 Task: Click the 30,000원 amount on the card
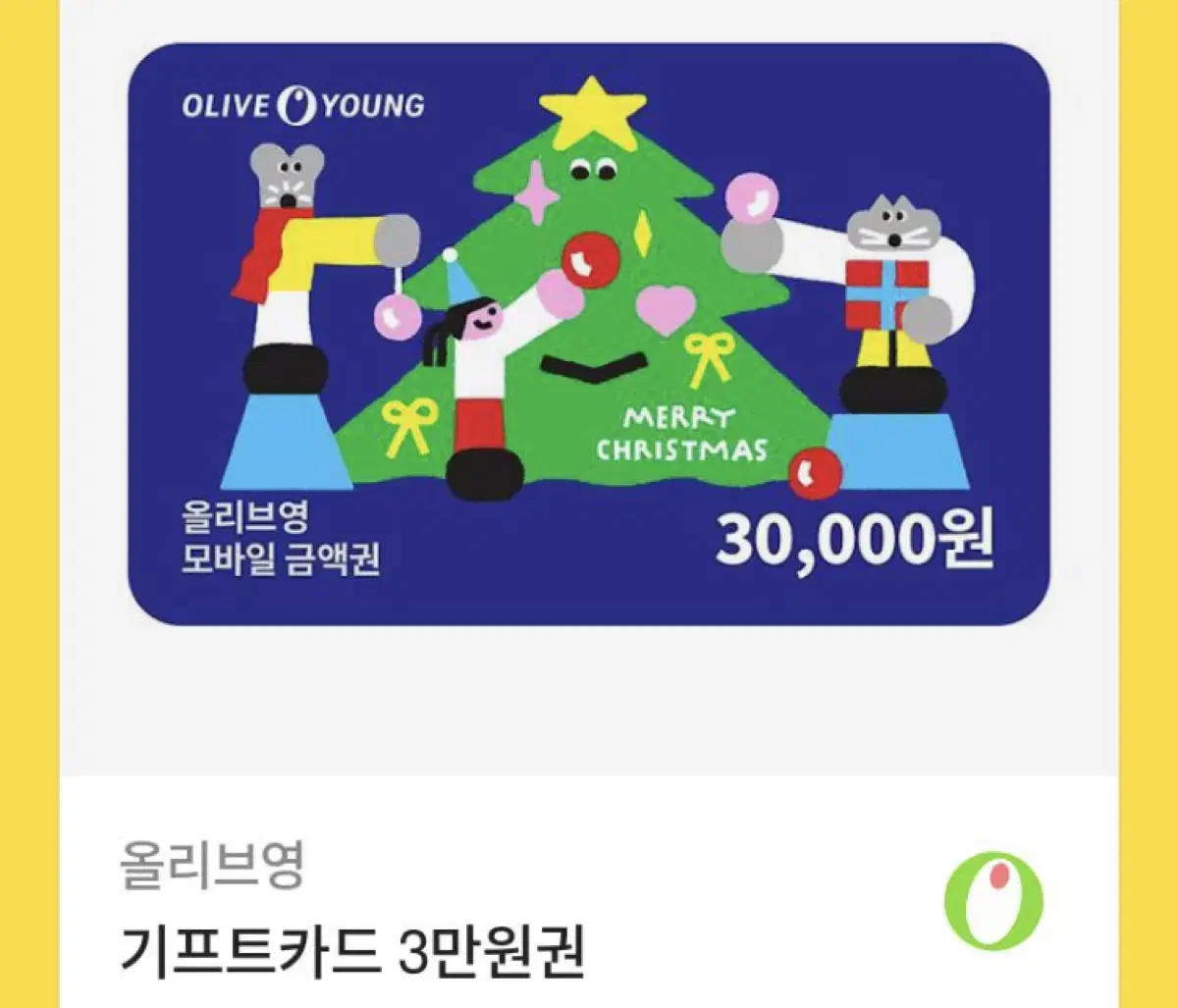tap(854, 541)
